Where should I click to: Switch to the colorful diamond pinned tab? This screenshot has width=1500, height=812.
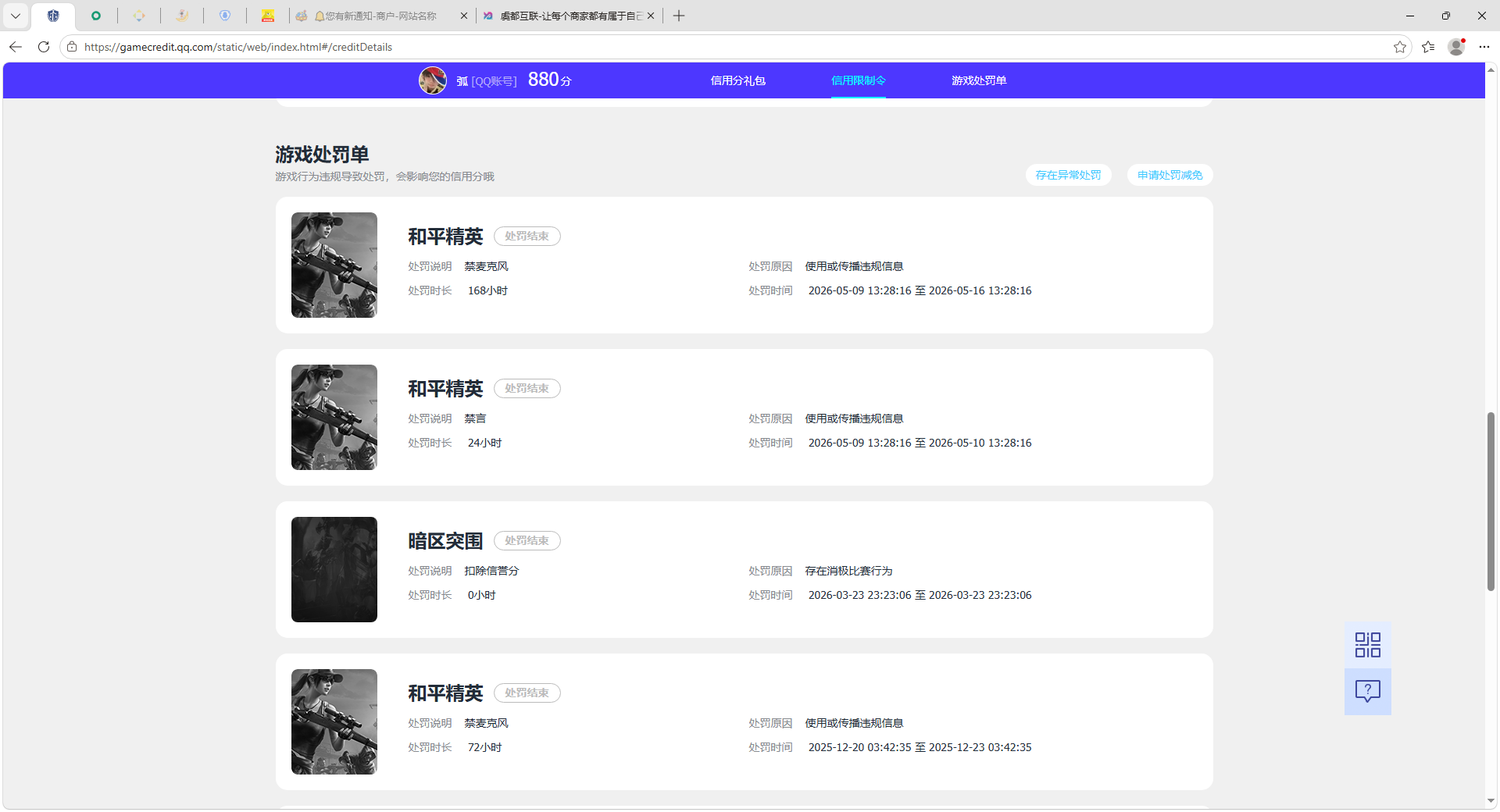point(139,16)
